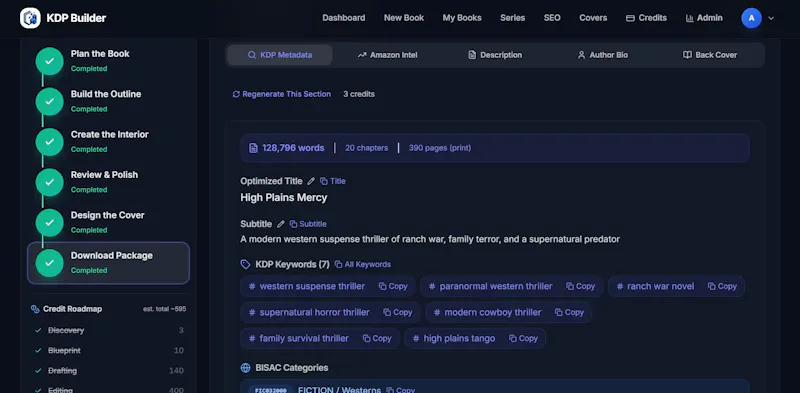Copy the supernatural horror thriller keyword
Image resolution: width=800 pixels, height=393 pixels.
pos(397,312)
